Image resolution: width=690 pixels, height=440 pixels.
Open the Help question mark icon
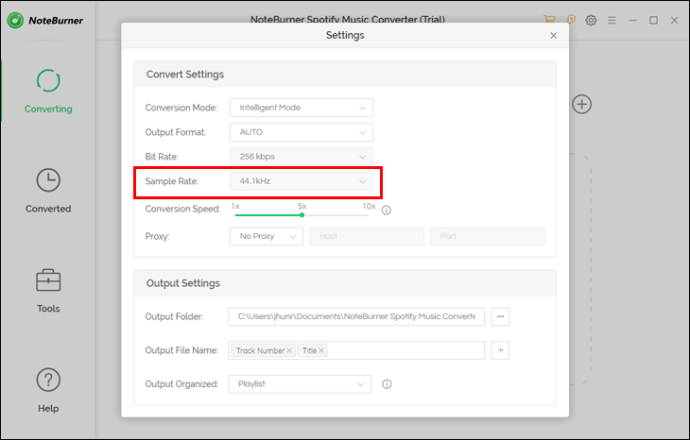click(48, 380)
